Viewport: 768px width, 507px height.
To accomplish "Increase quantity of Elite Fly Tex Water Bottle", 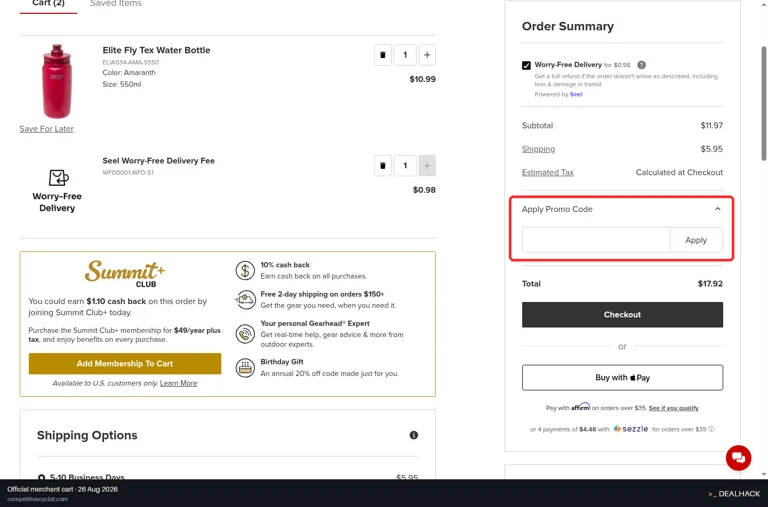I will (427, 55).
